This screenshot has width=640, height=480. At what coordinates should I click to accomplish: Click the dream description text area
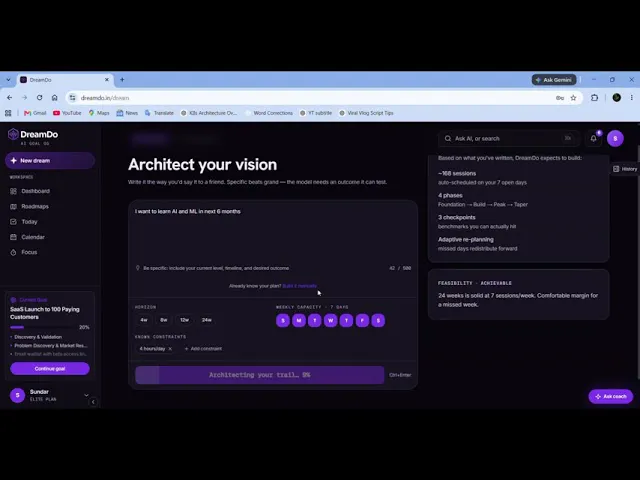[273, 235]
